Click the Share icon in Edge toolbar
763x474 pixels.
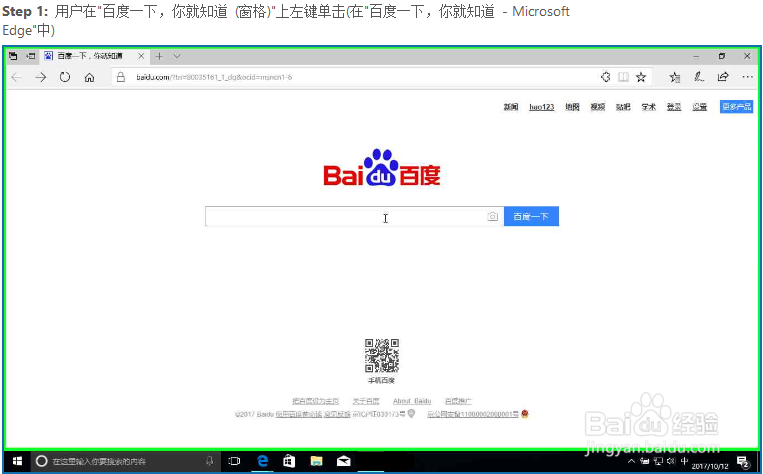(x=723, y=77)
